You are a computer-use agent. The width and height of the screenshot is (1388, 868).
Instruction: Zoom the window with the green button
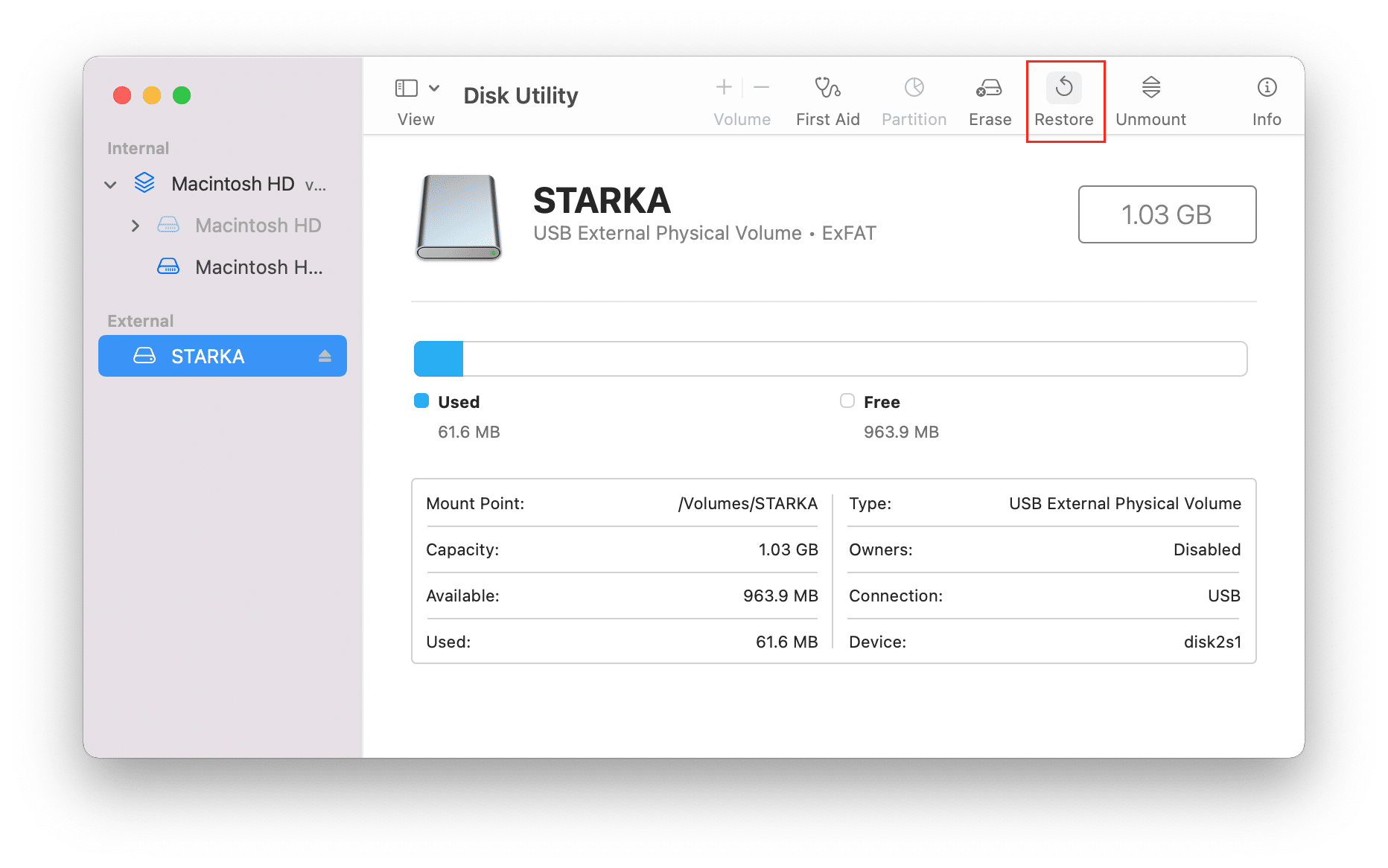[182, 95]
